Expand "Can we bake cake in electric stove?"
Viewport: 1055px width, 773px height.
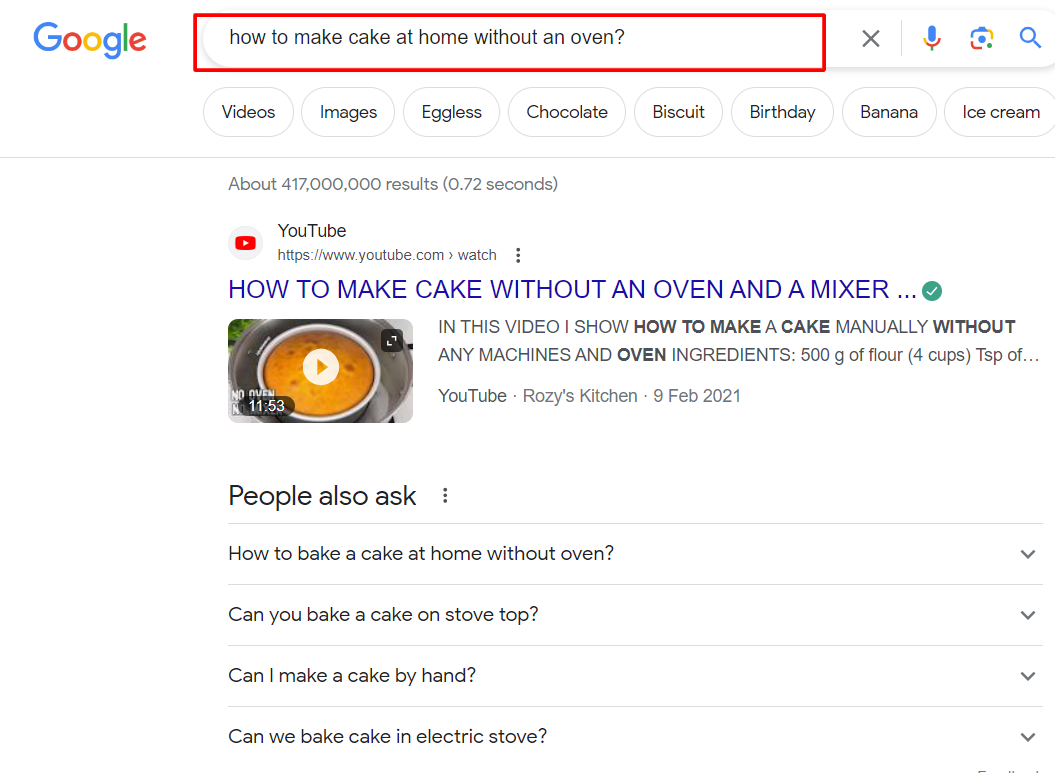(x=1027, y=737)
